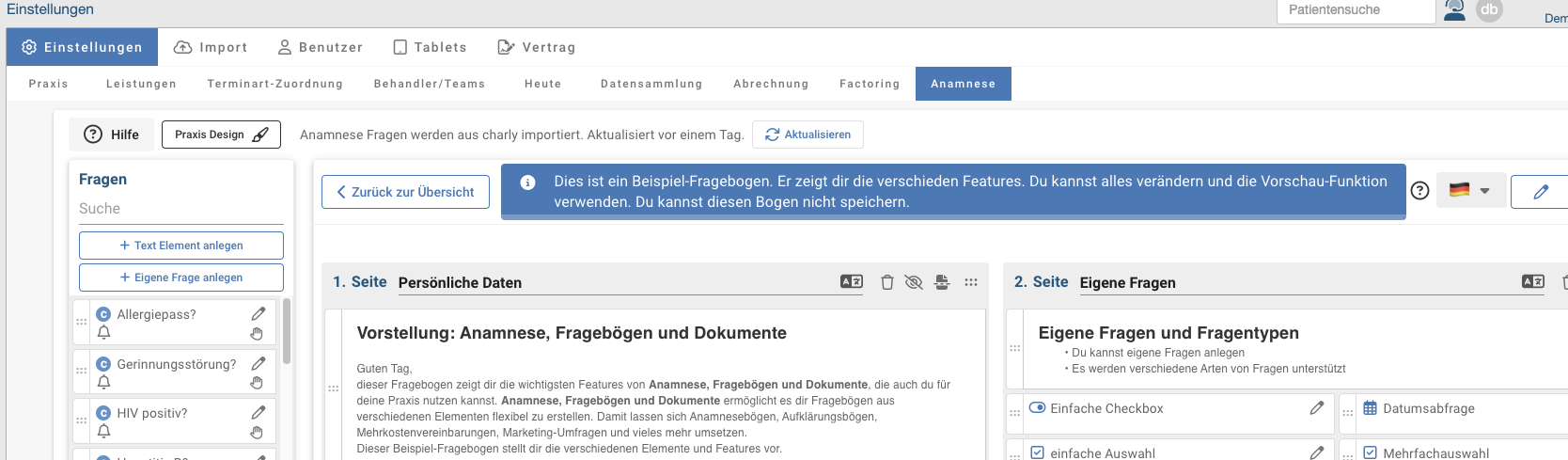This screenshot has width=1568, height=460.
Task: Click calendar icon beside Datumsabfrage
Action: point(1371,408)
